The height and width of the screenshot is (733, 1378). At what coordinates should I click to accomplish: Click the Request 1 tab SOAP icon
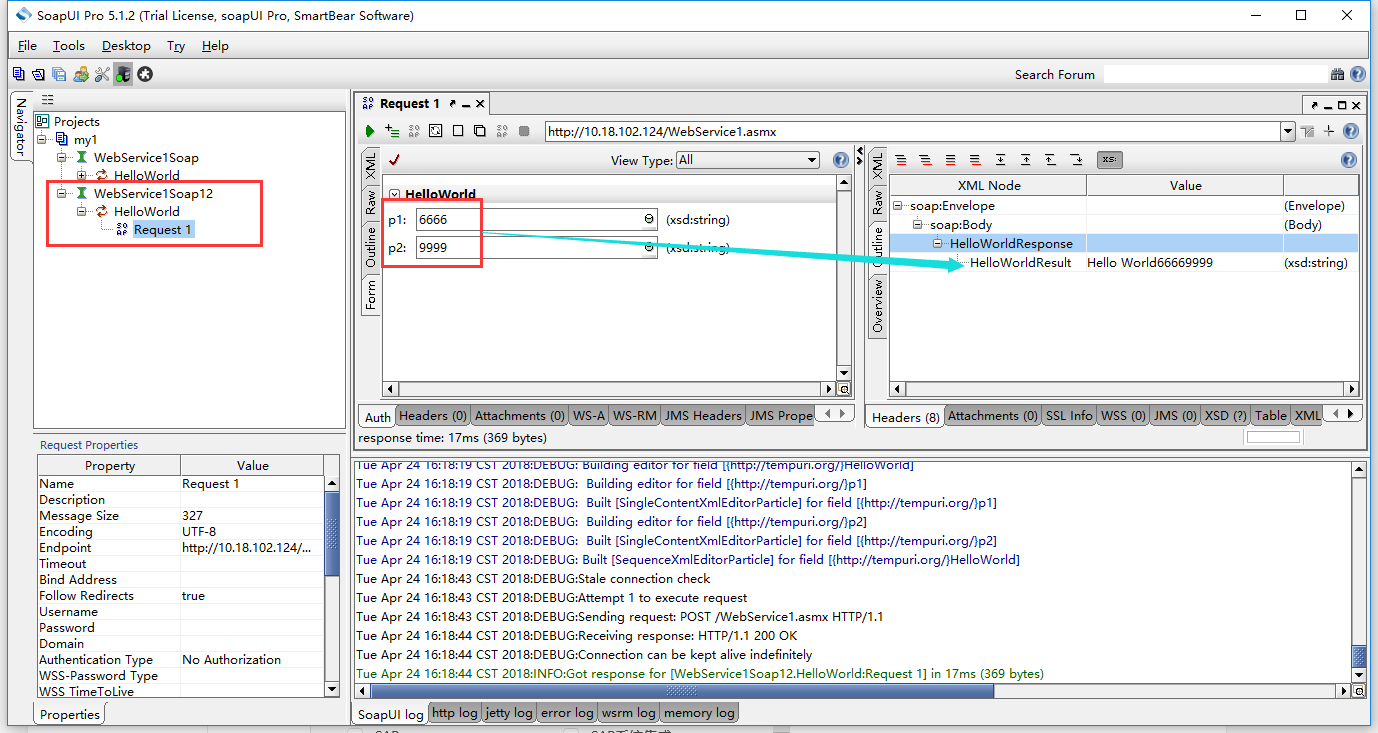click(x=368, y=103)
